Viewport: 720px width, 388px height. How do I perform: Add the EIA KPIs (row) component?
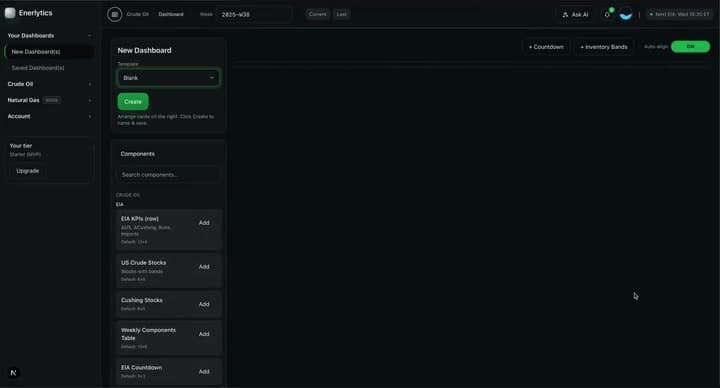pyautogui.click(x=204, y=223)
